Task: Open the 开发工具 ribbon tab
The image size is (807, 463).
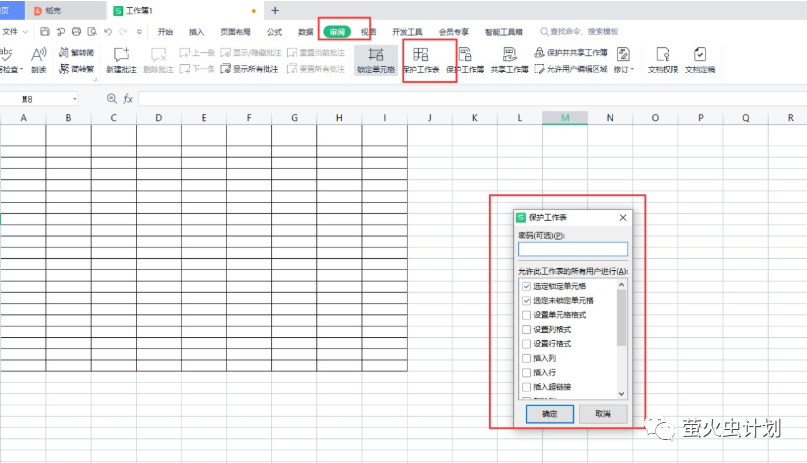Action: coord(407,32)
